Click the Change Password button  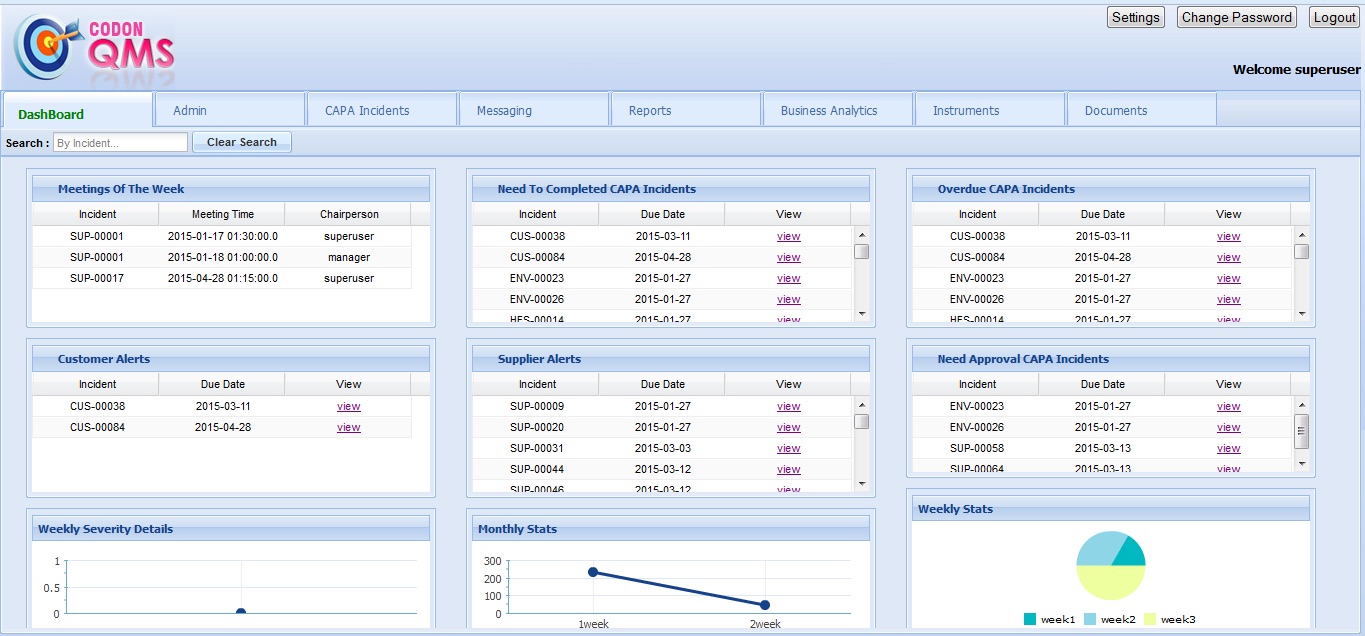click(1236, 17)
